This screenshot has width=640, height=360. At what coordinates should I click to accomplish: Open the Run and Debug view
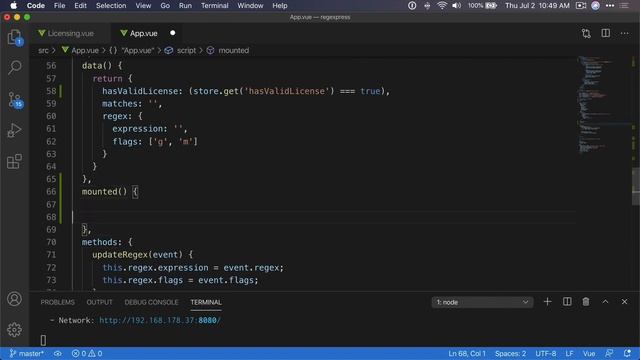tap(15, 131)
